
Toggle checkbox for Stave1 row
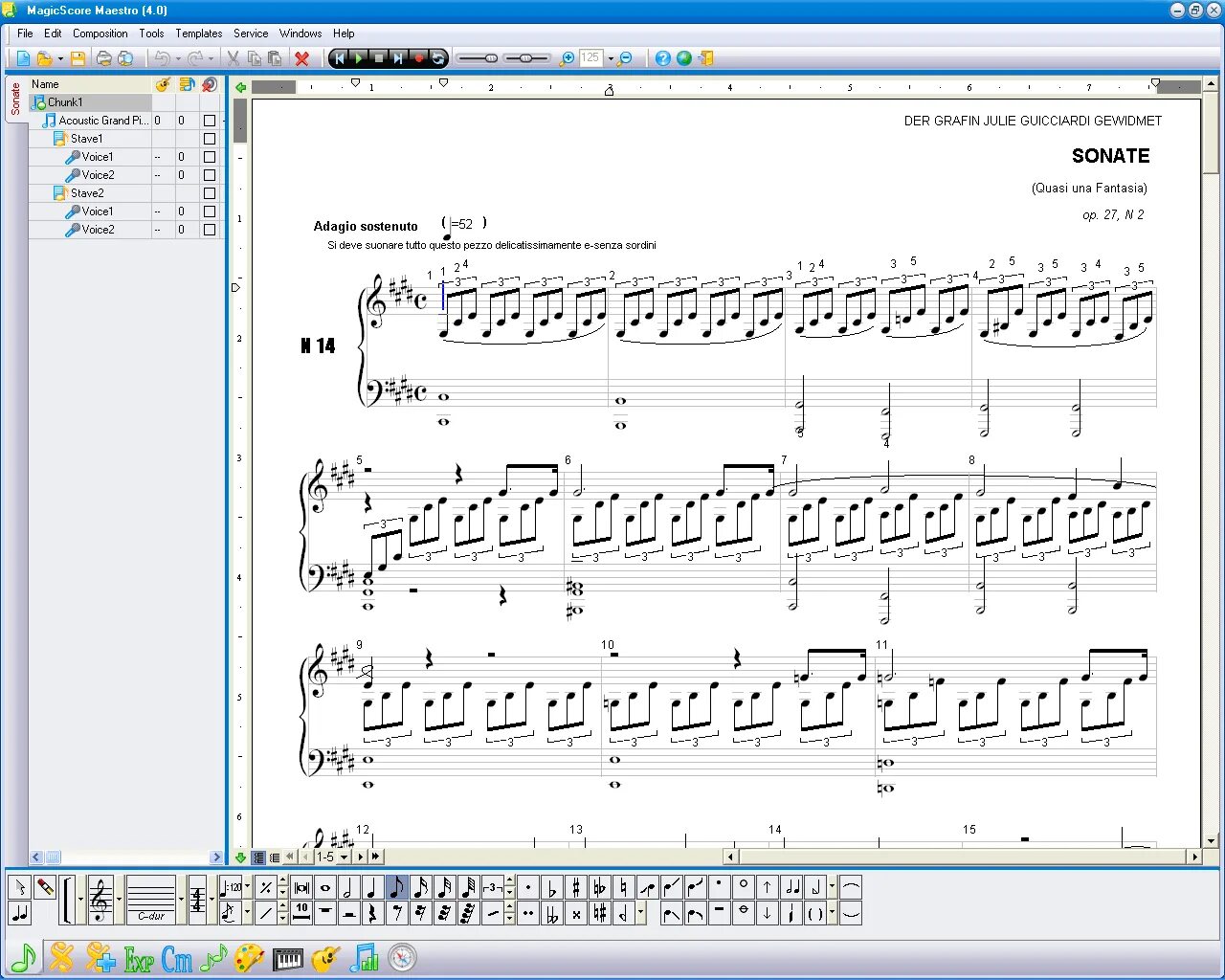pos(210,139)
